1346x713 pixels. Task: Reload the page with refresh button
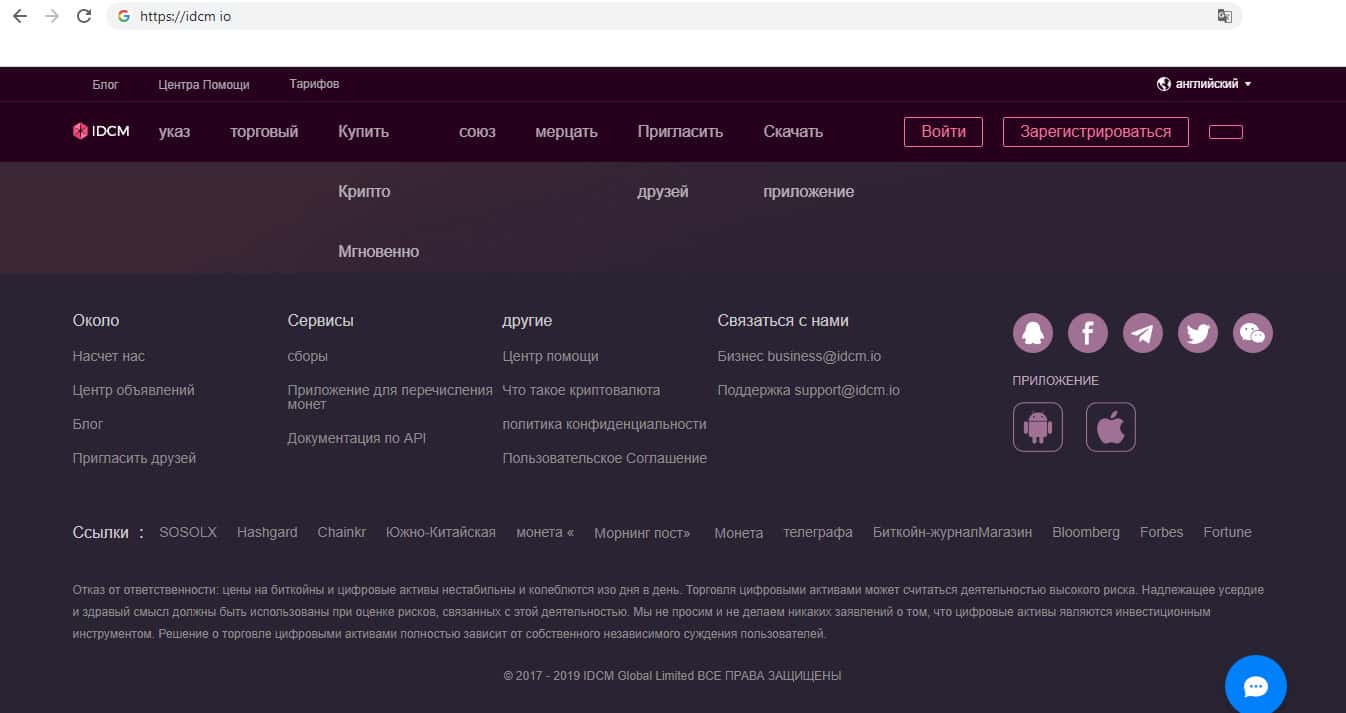coord(84,16)
